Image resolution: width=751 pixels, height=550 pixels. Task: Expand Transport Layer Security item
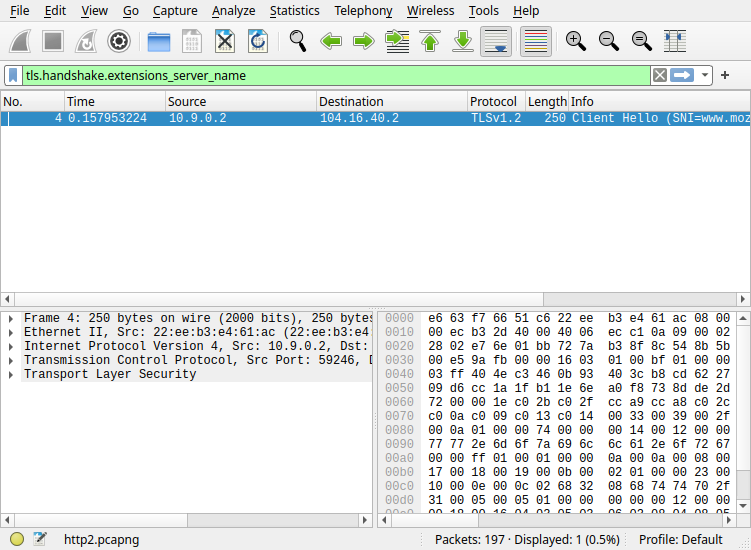11,375
